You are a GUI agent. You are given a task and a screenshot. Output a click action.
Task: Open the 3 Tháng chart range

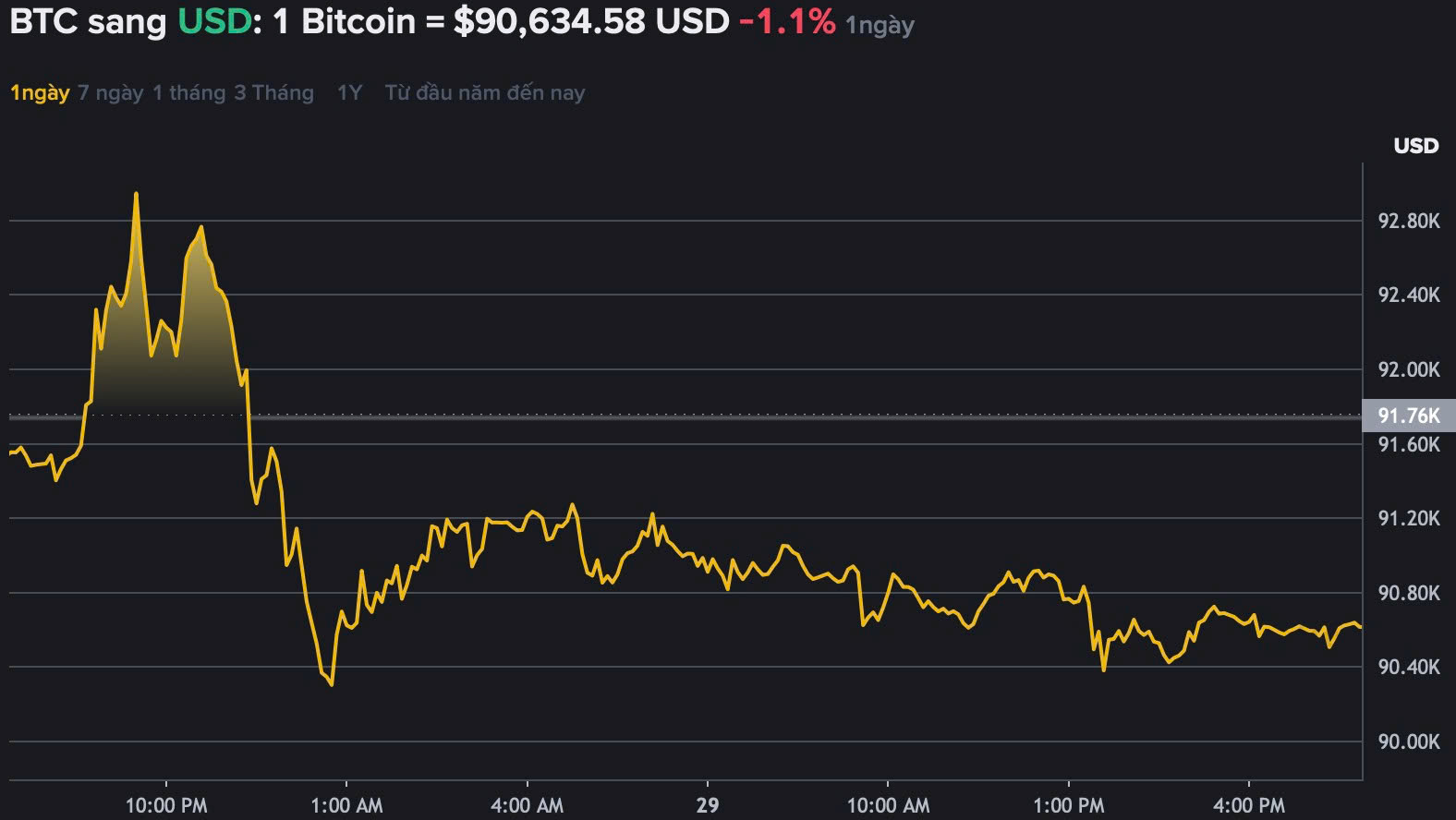(273, 92)
